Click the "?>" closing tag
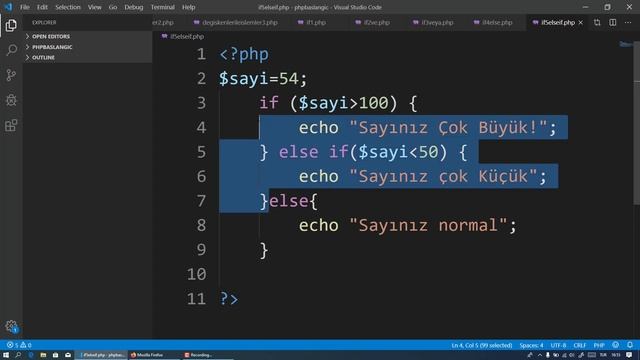The image size is (640, 360). (229, 299)
